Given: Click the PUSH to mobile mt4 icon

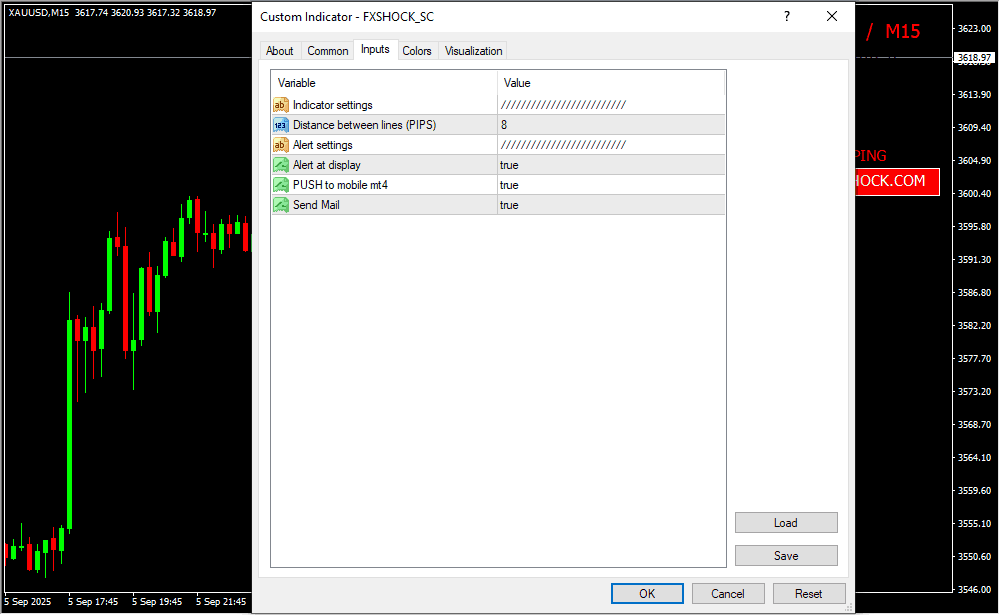Looking at the screenshot, I should point(280,185).
